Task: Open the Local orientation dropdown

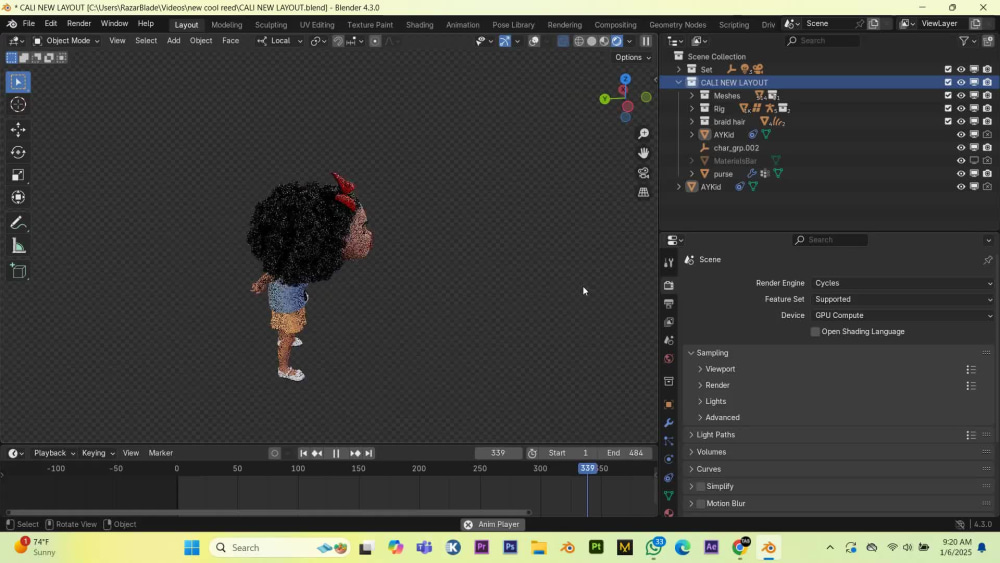Action: 279,41
